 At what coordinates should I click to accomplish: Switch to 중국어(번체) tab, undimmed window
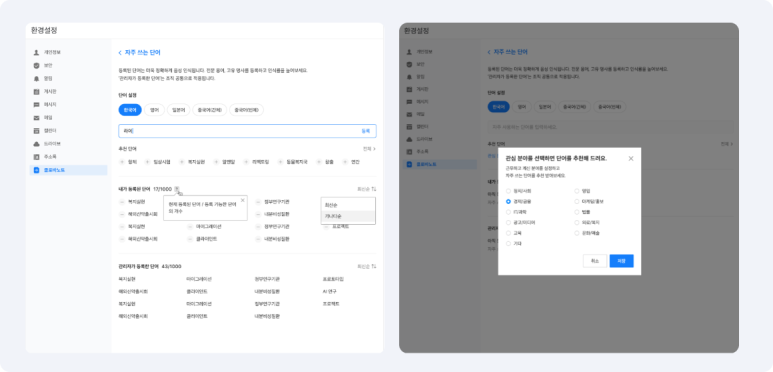click(246, 110)
